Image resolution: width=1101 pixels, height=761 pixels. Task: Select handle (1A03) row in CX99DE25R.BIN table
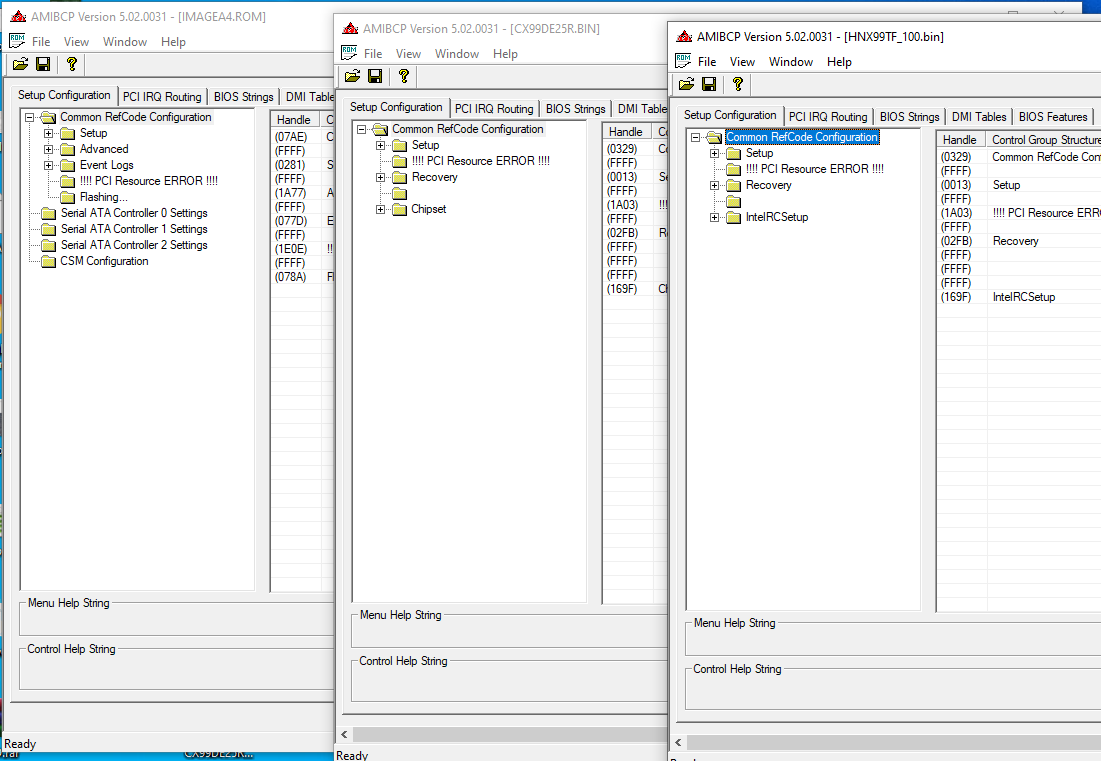pos(635,205)
